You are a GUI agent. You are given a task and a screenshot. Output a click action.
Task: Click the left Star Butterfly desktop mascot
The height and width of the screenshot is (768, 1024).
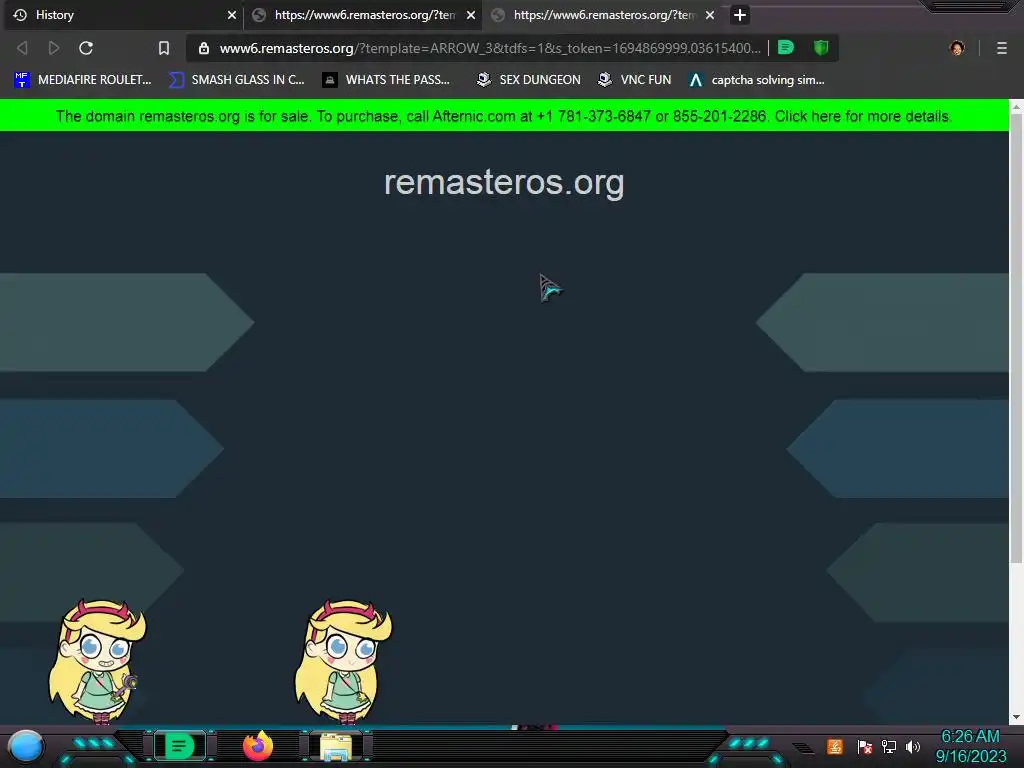[x=97, y=661]
